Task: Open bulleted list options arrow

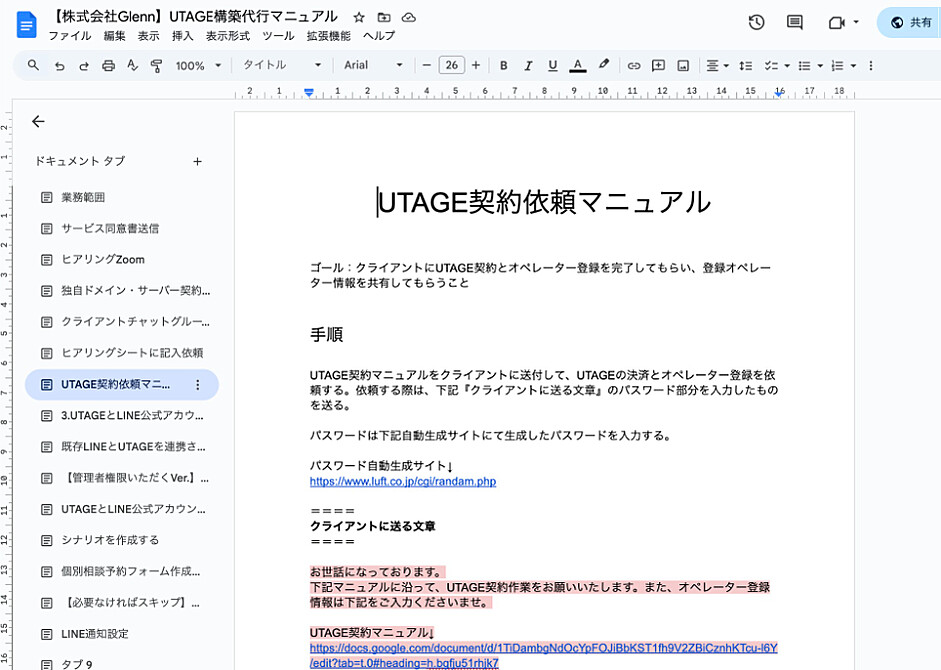Action: pyautogui.click(x=820, y=65)
